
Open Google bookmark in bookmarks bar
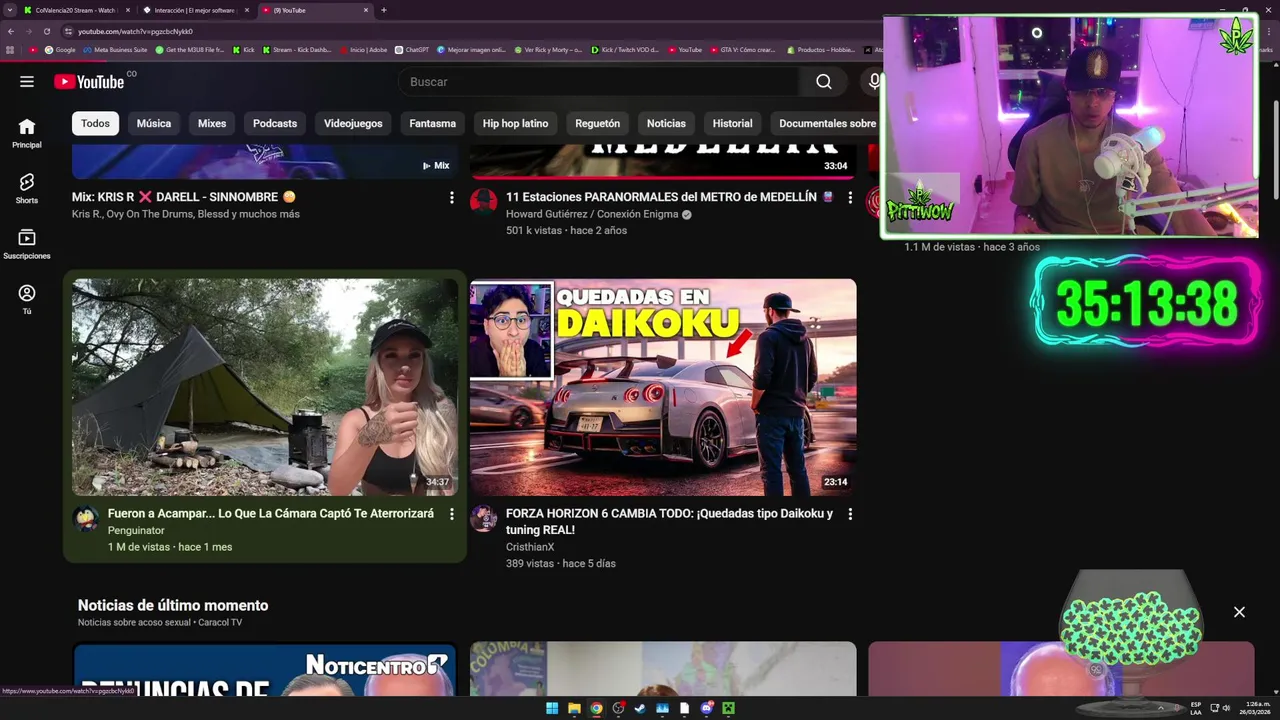[x=60, y=50]
